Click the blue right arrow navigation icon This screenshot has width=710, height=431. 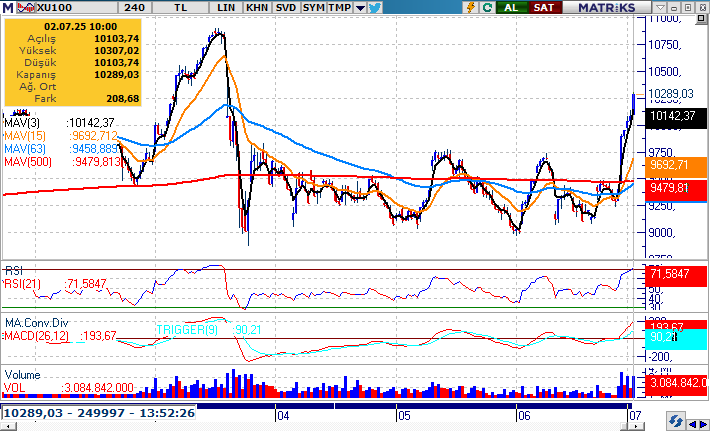[x=704, y=424]
